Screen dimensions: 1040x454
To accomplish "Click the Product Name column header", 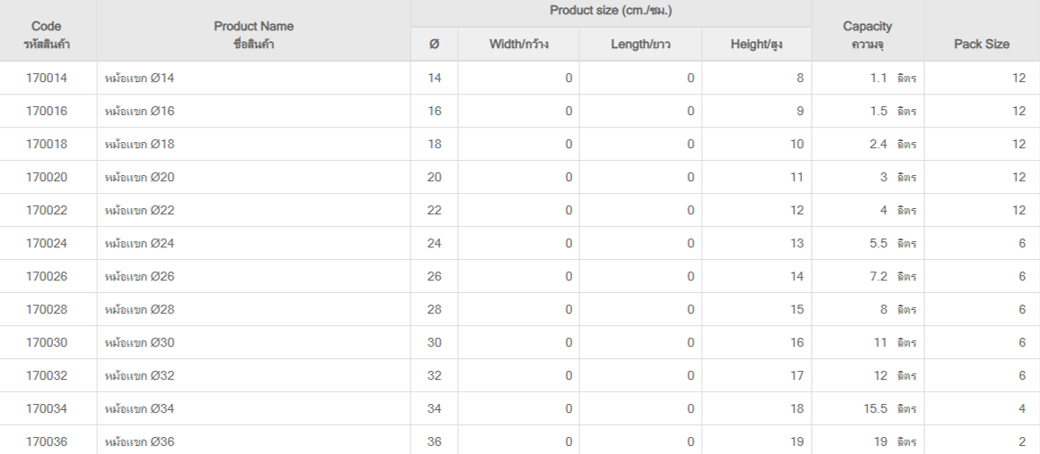I will [x=253, y=34].
